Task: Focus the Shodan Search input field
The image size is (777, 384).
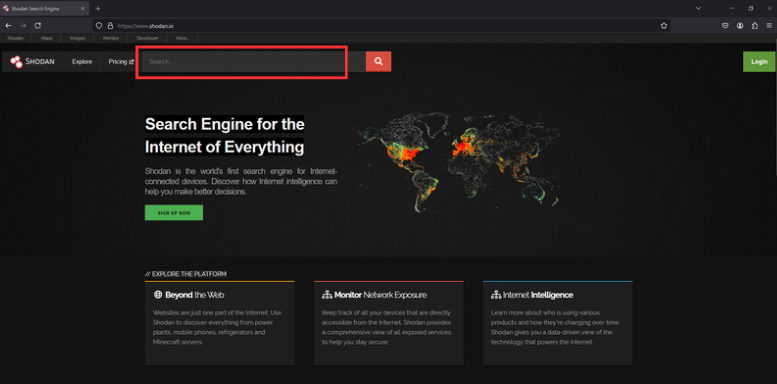Action: [x=254, y=61]
